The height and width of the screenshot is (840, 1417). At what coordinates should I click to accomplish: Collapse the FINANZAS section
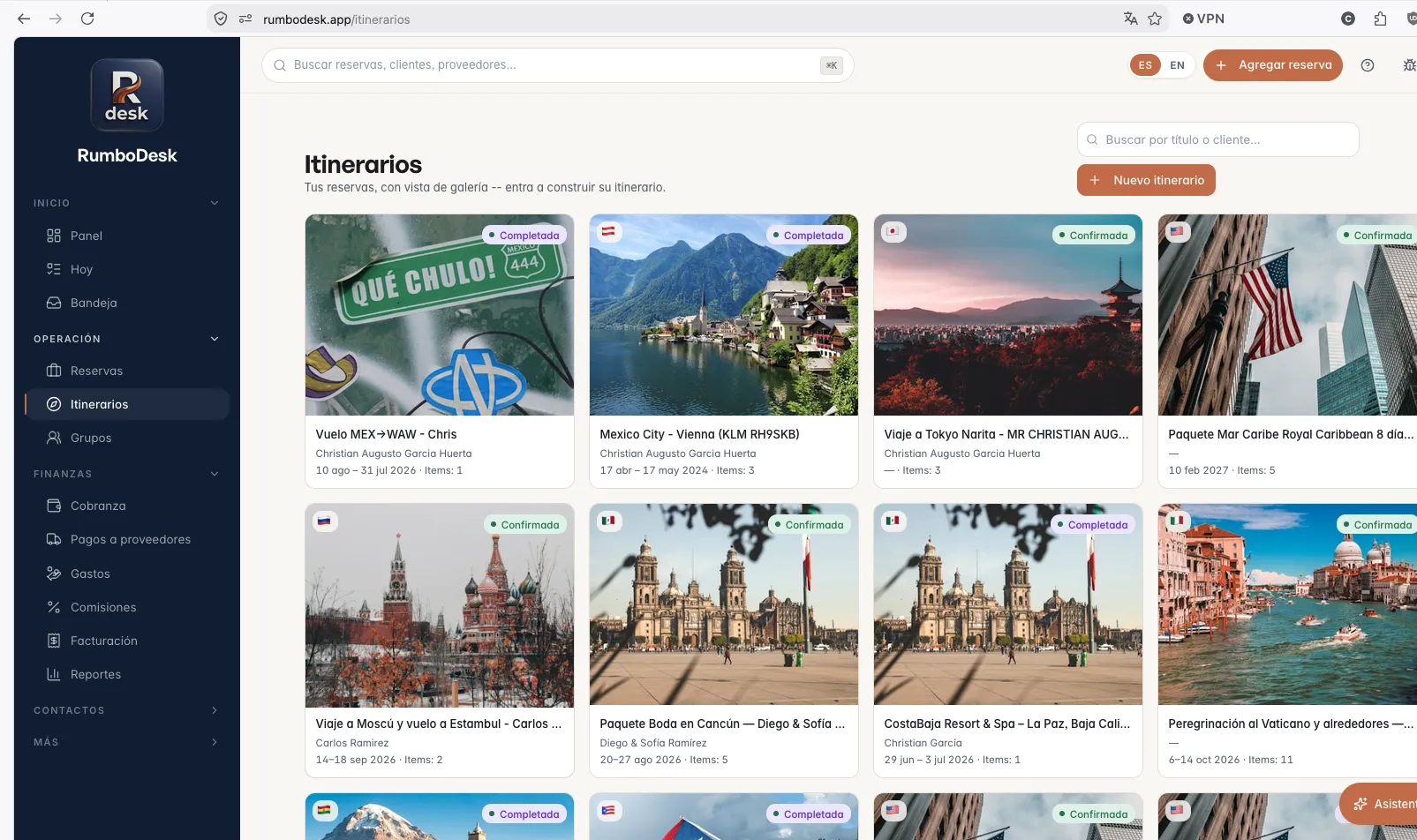pos(215,474)
